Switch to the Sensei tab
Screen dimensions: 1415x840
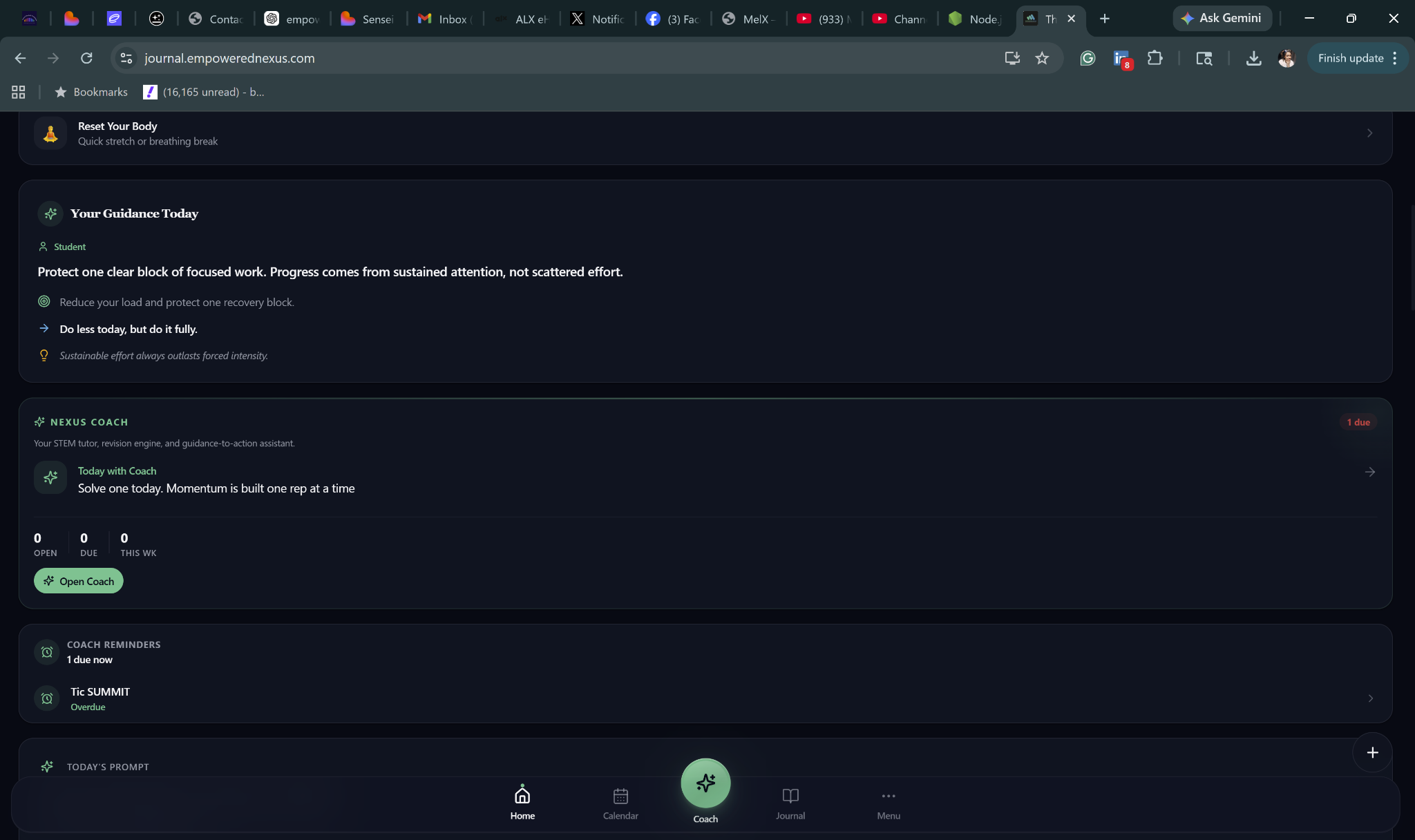[x=368, y=19]
